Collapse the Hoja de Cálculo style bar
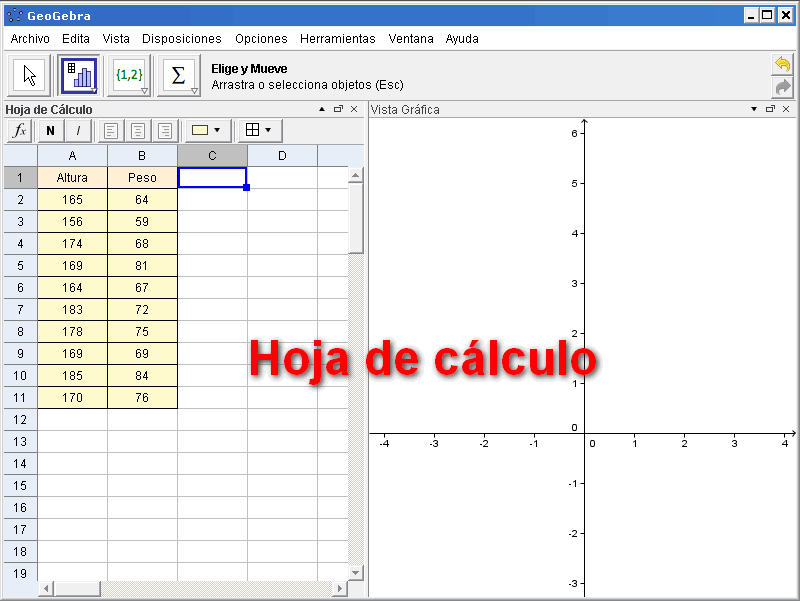The width and height of the screenshot is (800, 601). coord(322,109)
